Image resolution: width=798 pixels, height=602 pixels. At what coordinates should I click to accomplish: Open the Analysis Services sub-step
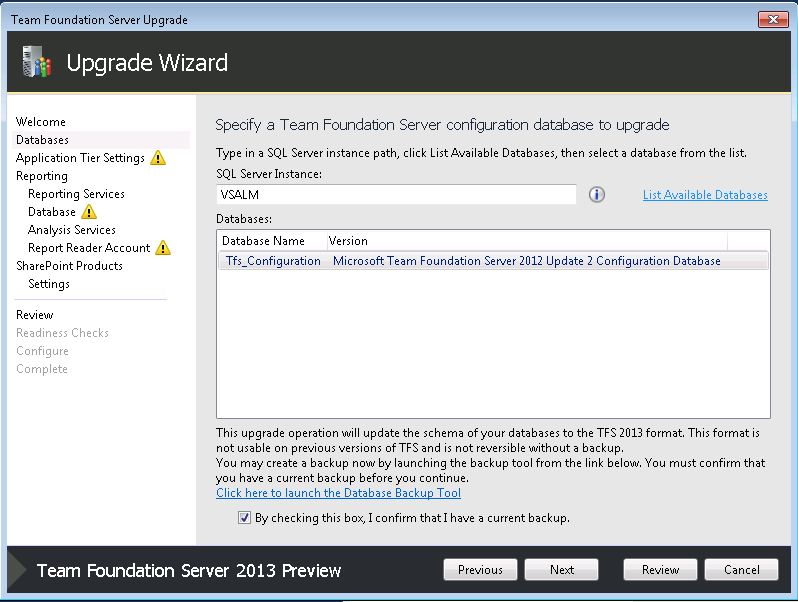point(72,230)
